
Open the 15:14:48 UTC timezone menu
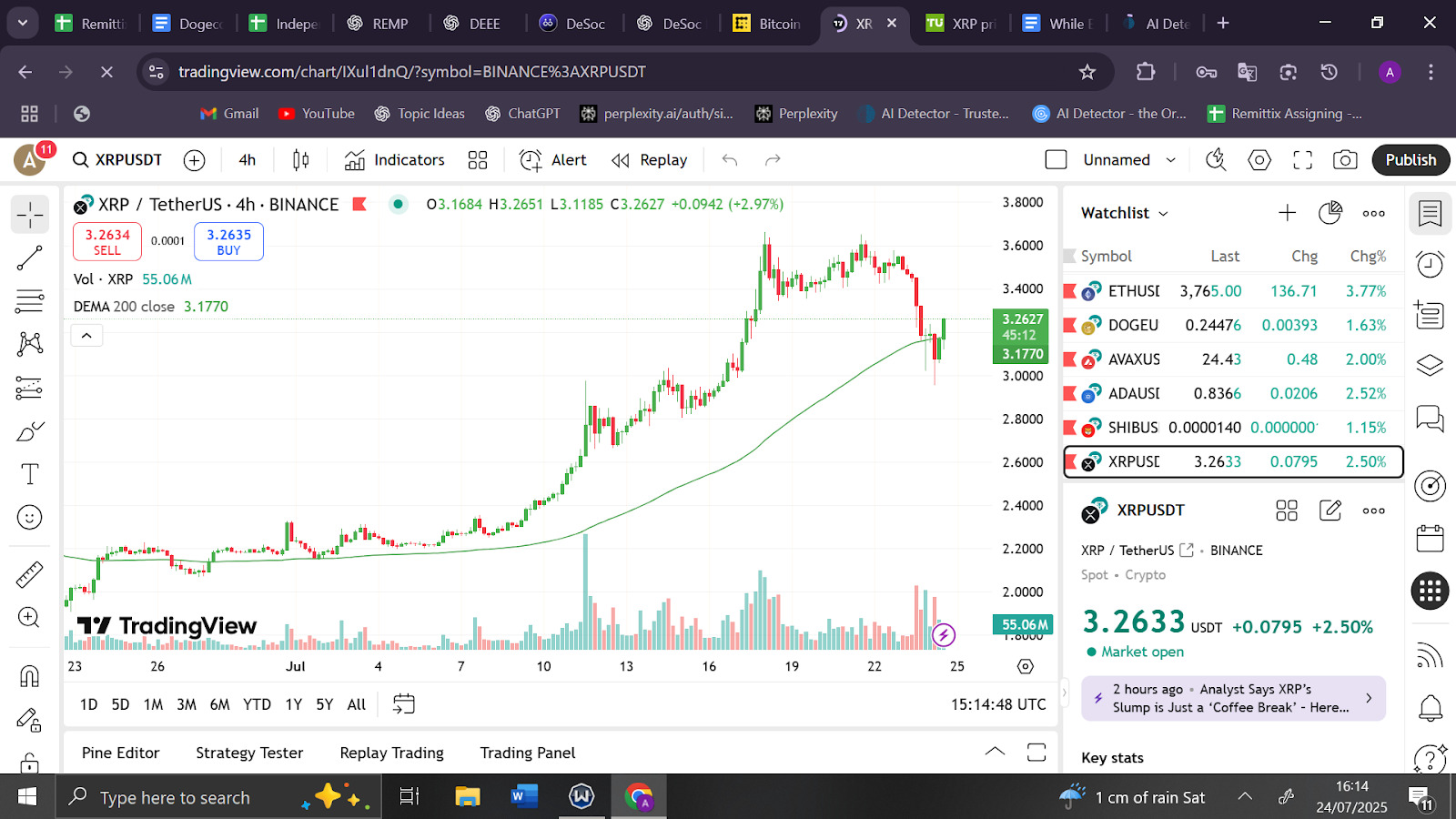click(998, 704)
